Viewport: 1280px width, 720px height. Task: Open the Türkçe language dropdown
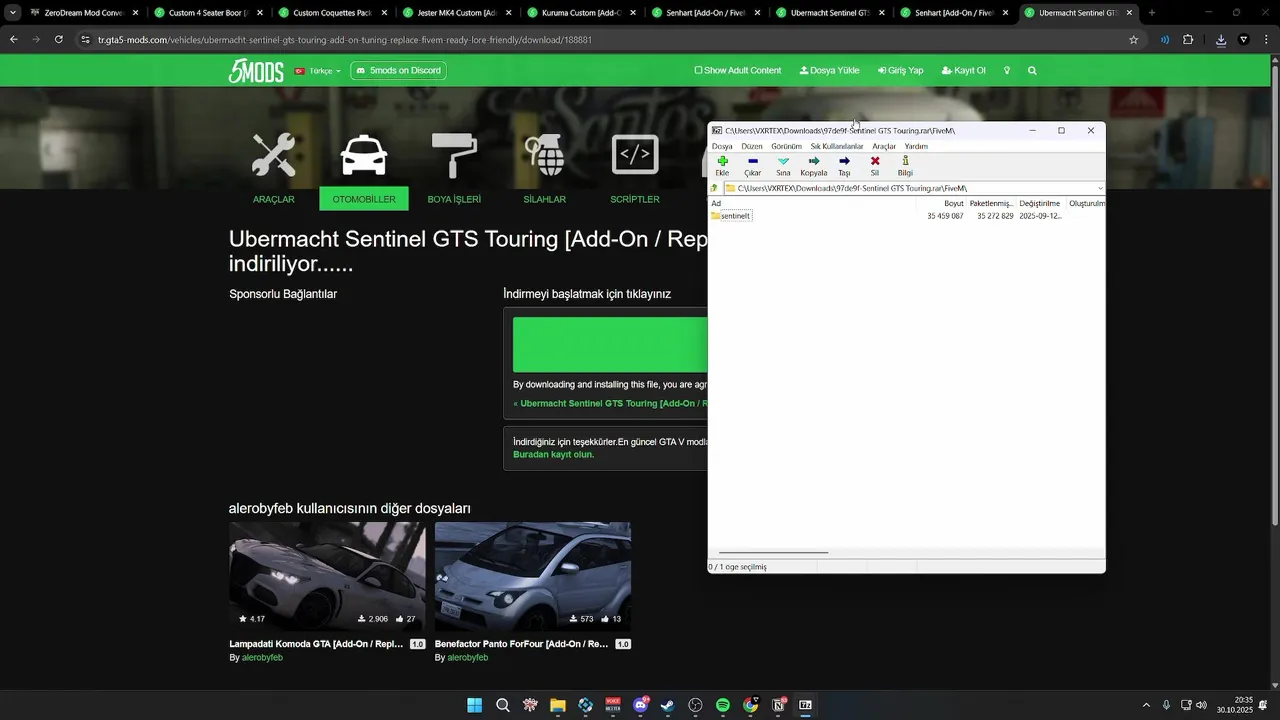(318, 71)
